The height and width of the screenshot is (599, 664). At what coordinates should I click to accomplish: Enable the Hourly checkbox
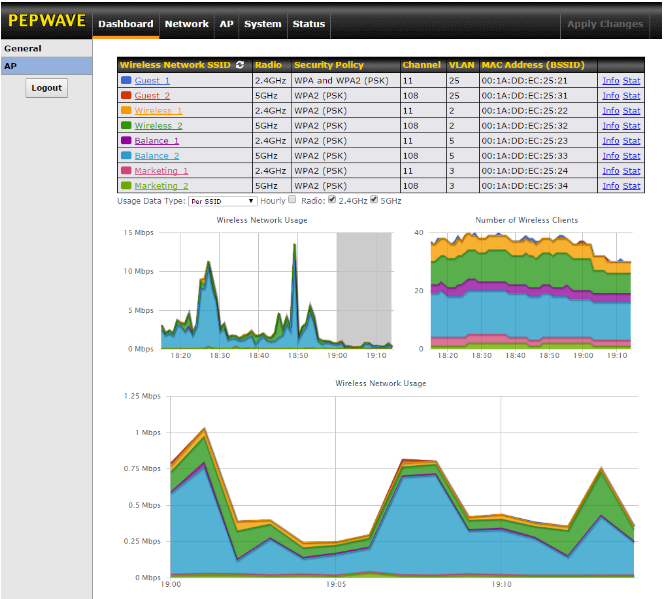(292, 201)
